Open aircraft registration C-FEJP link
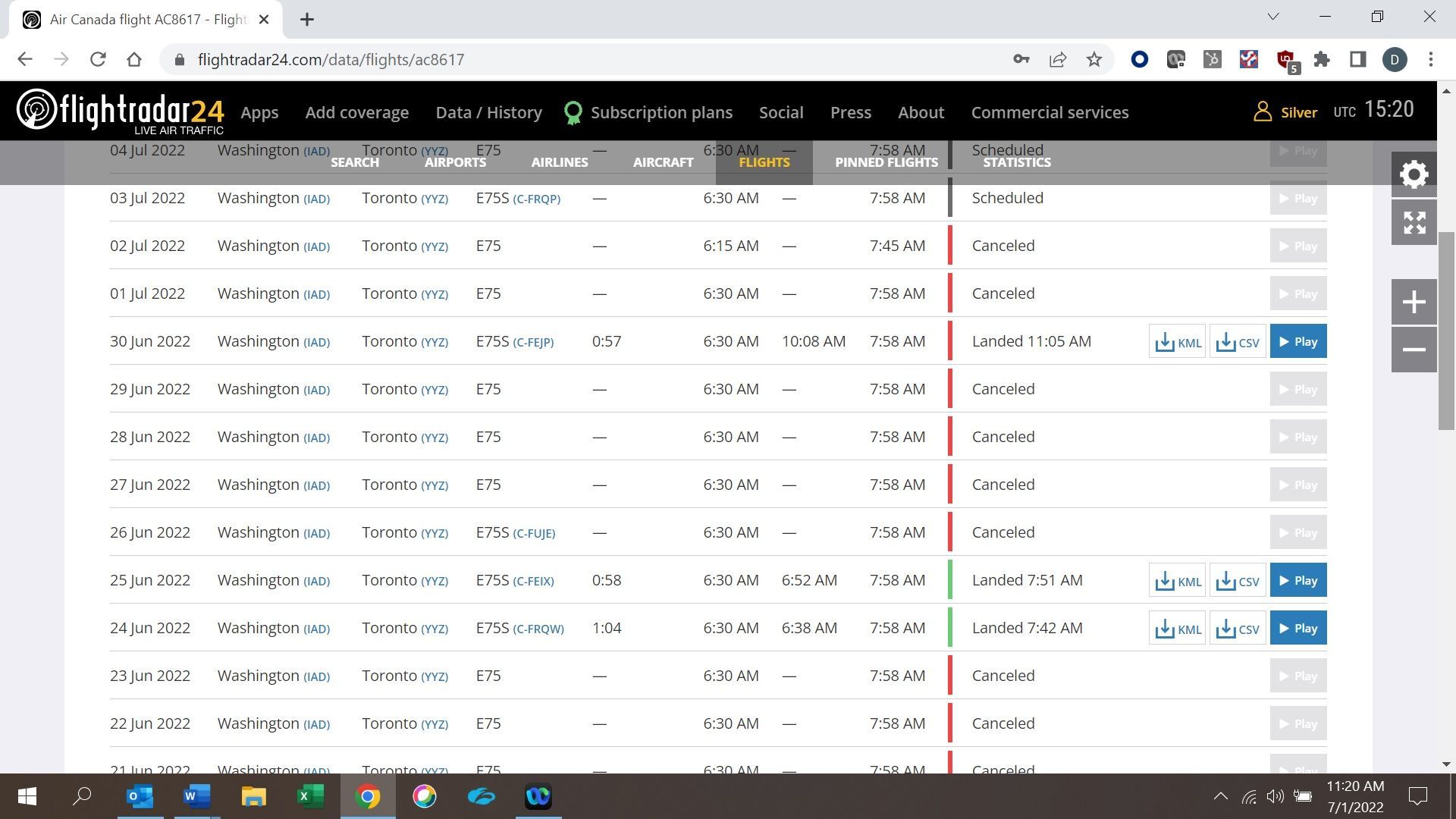This screenshot has width=1456, height=819. coord(533,343)
